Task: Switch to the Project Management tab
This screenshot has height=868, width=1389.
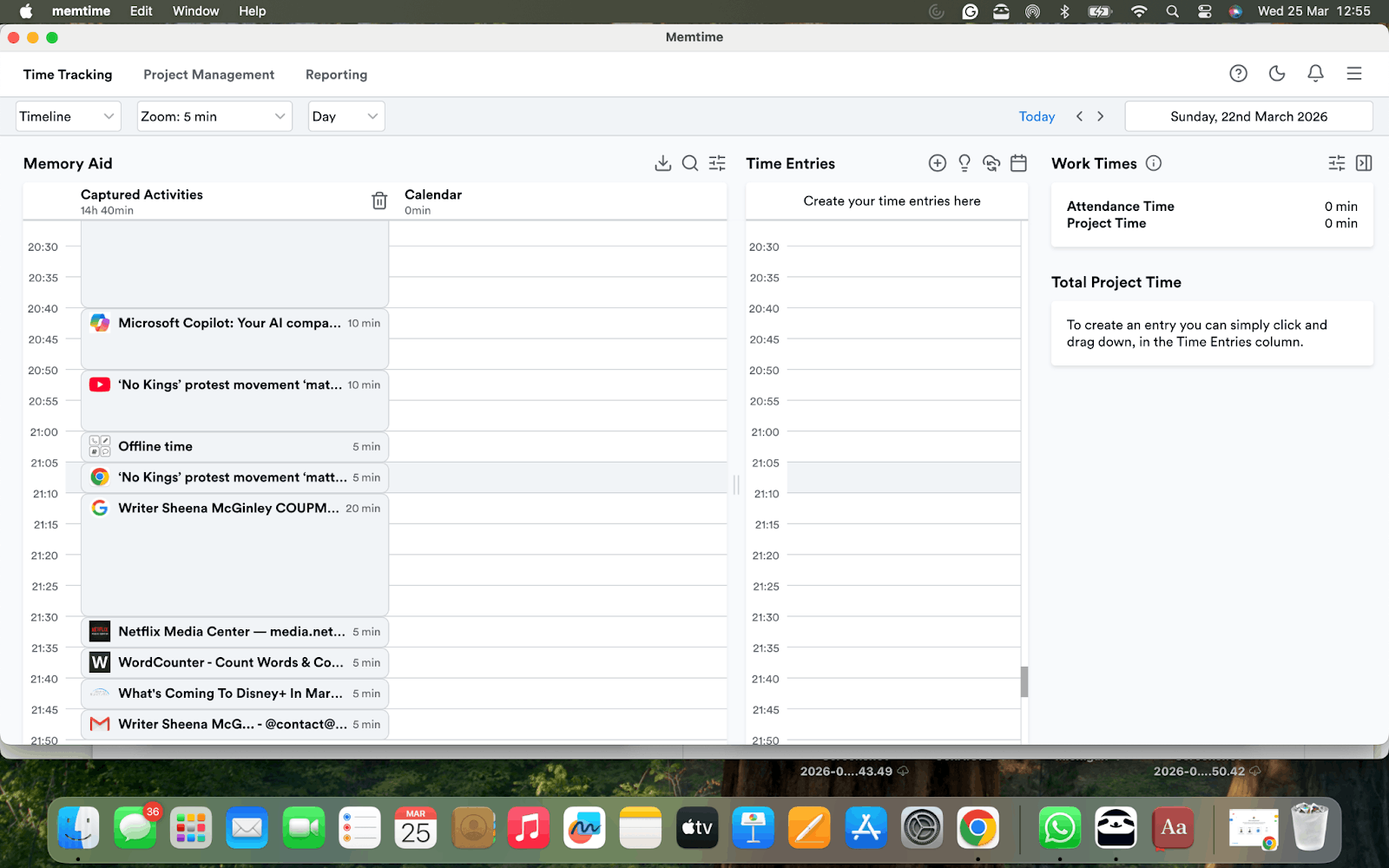Action: (x=208, y=74)
